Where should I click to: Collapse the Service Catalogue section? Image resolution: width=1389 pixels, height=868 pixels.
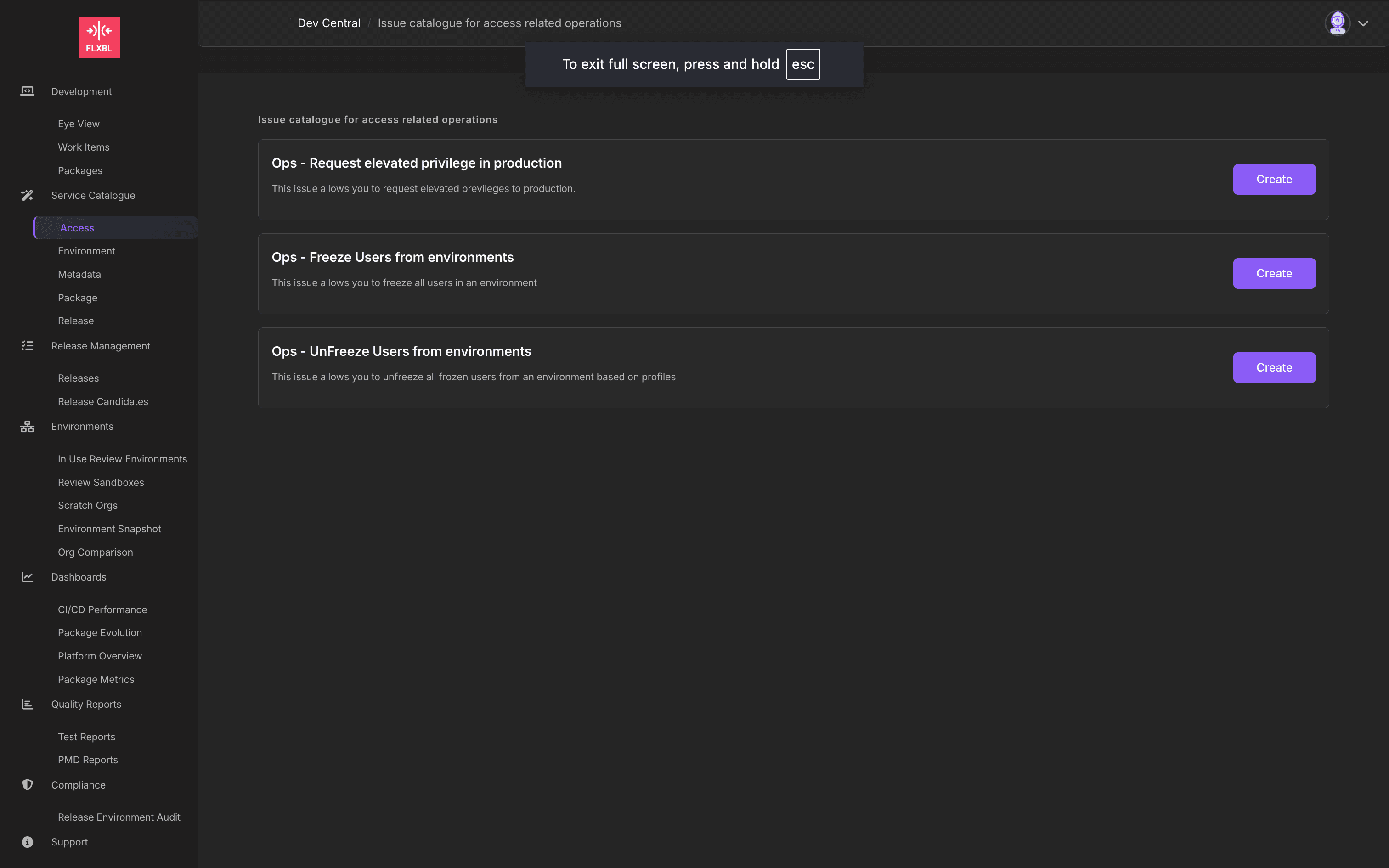(93, 195)
